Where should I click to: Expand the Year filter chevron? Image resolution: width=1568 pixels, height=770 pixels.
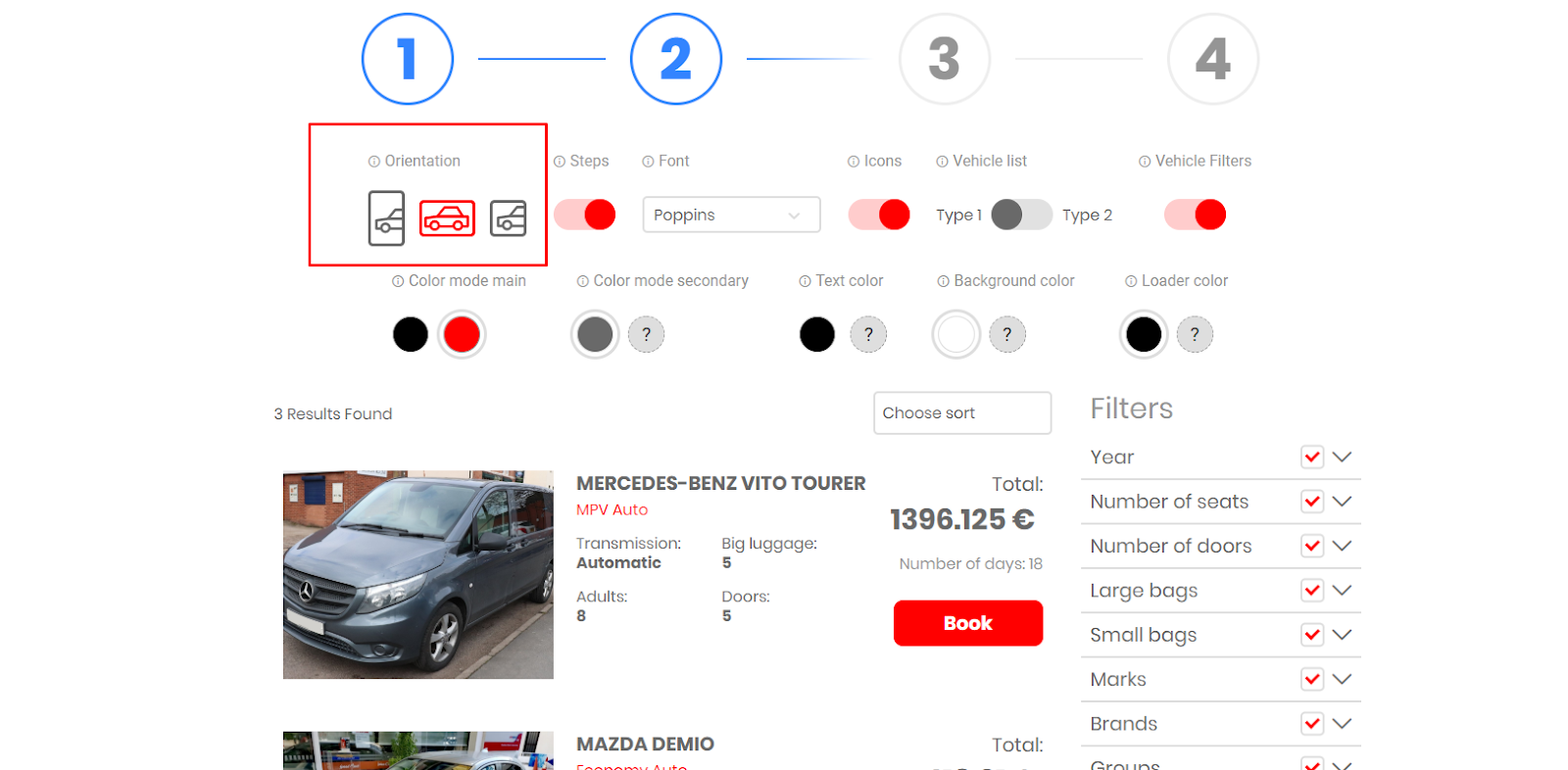pyautogui.click(x=1343, y=457)
